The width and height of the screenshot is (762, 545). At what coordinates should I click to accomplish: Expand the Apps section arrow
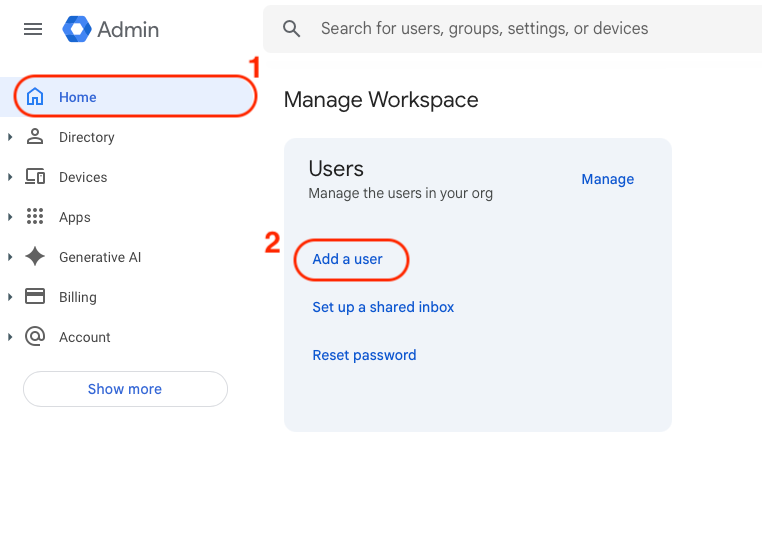coord(10,217)
